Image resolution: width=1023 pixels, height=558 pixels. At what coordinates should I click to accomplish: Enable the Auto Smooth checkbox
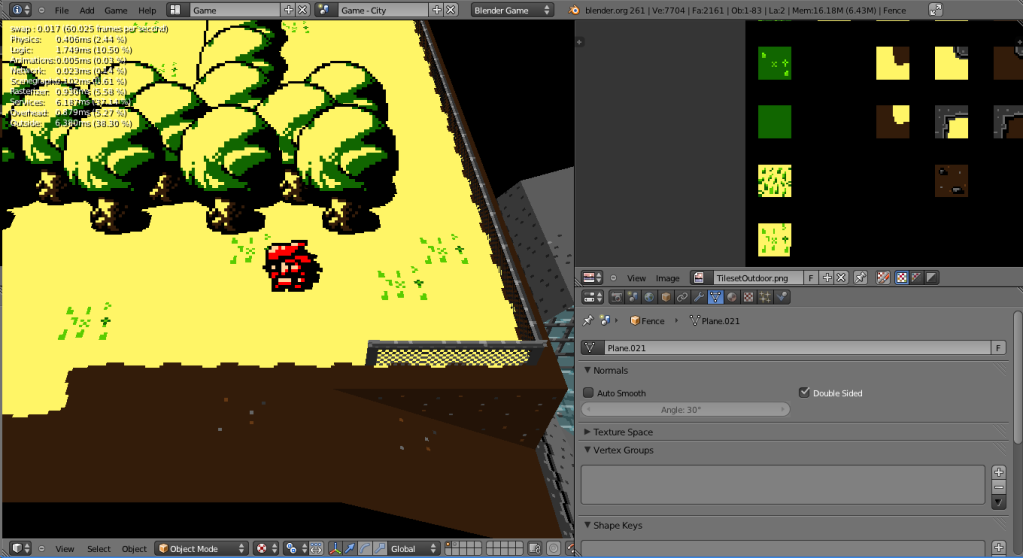tap(589, 393)
